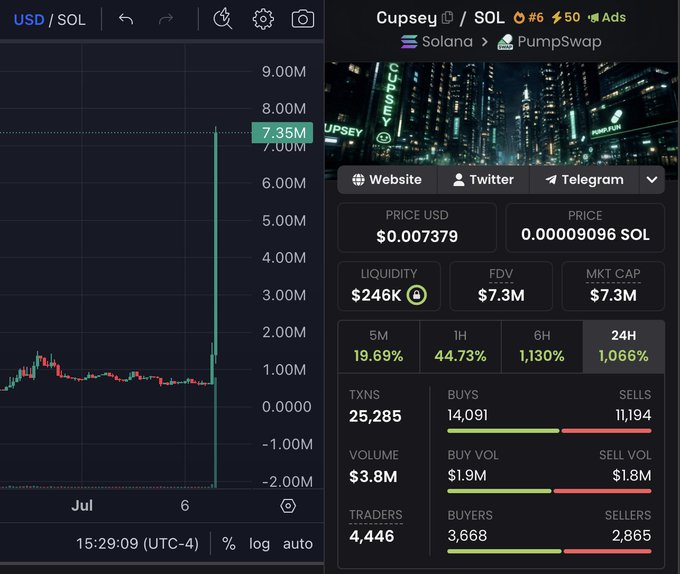Switch chart to SOL pricing
Screen dimensions: 680x574
[72, 20]
